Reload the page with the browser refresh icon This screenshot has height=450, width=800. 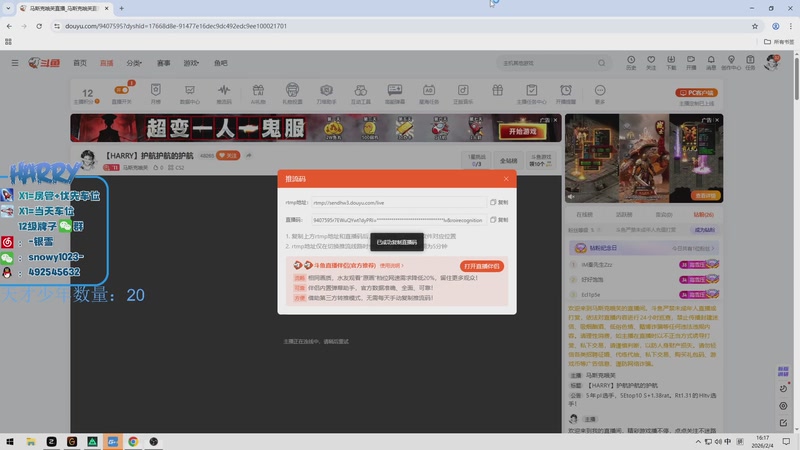(x=39, y=26)
